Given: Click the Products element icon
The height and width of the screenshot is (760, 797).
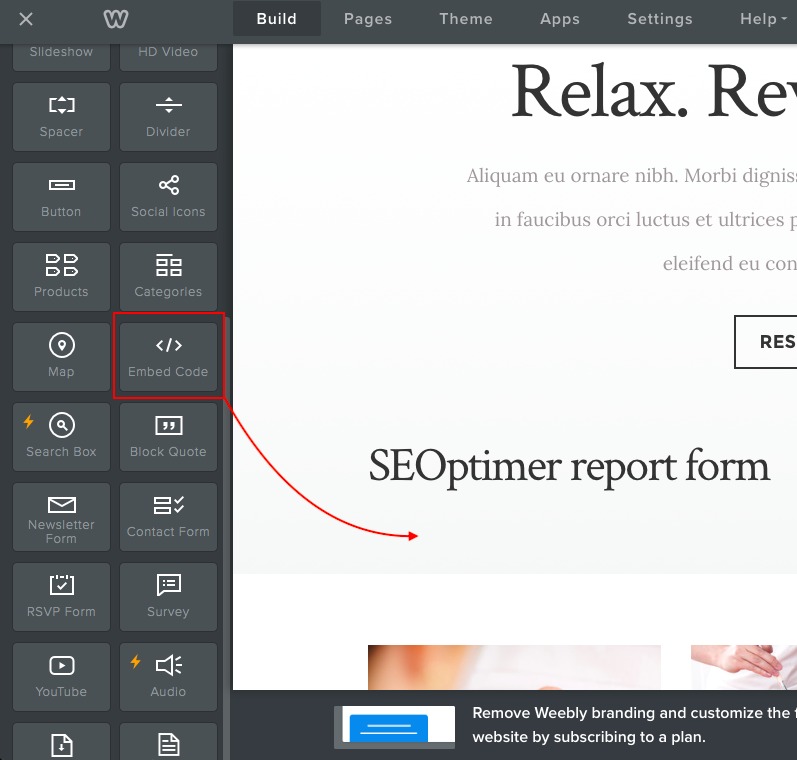Looking at the screenshot, I should [61, 277].
